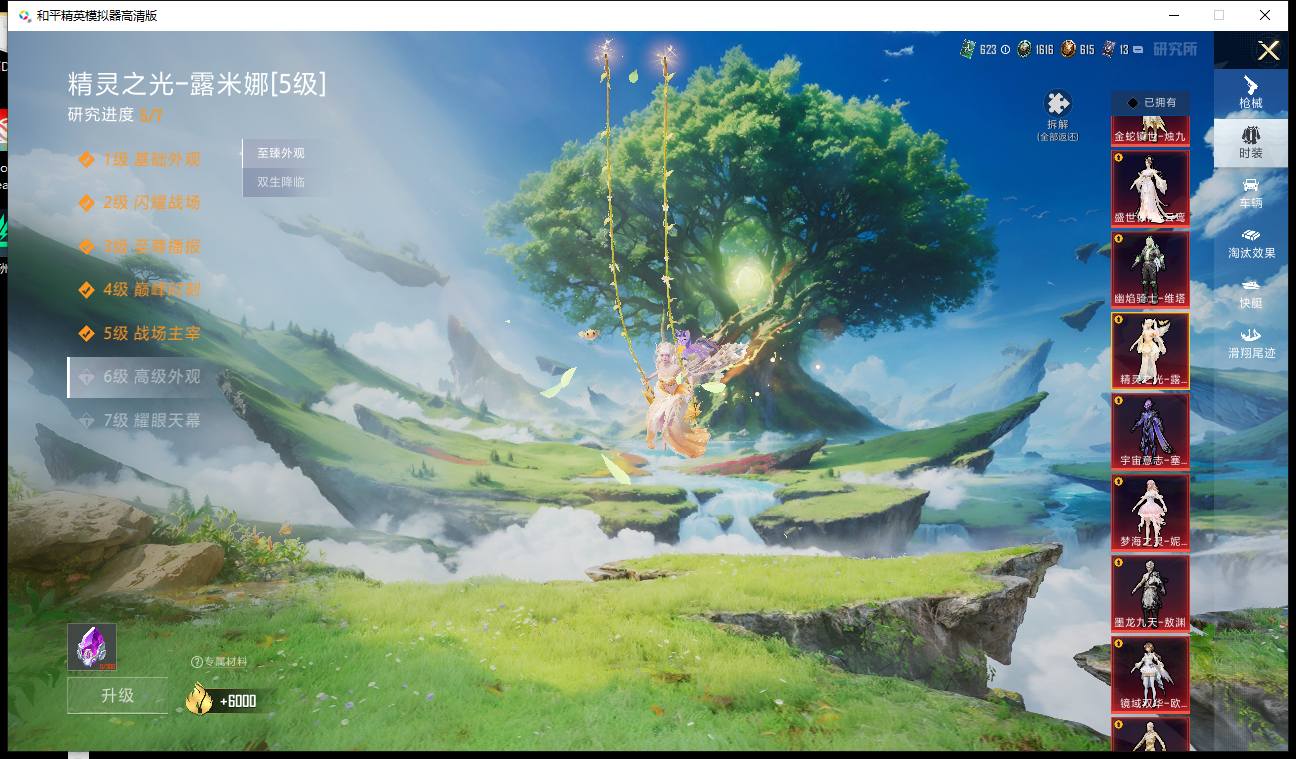Select the 至臻外观 appearance tab
This screenshot has height=759, width=1296.
click(x=280, y=153)
